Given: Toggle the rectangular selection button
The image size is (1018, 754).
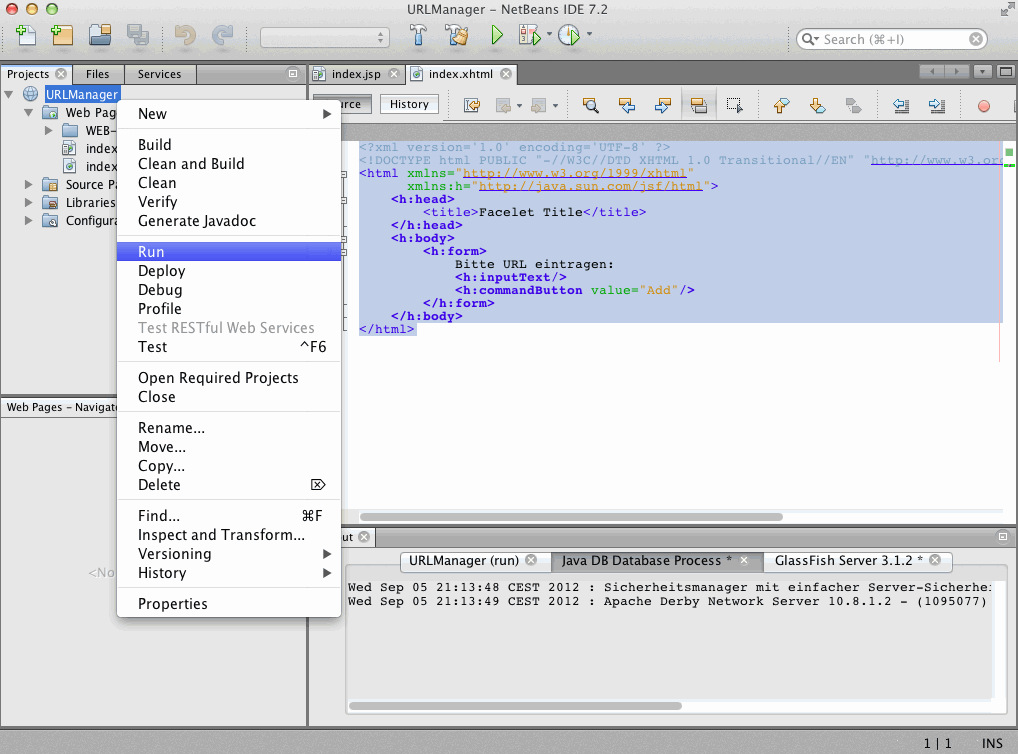Looking at the screenshot, I should (734, 105).
